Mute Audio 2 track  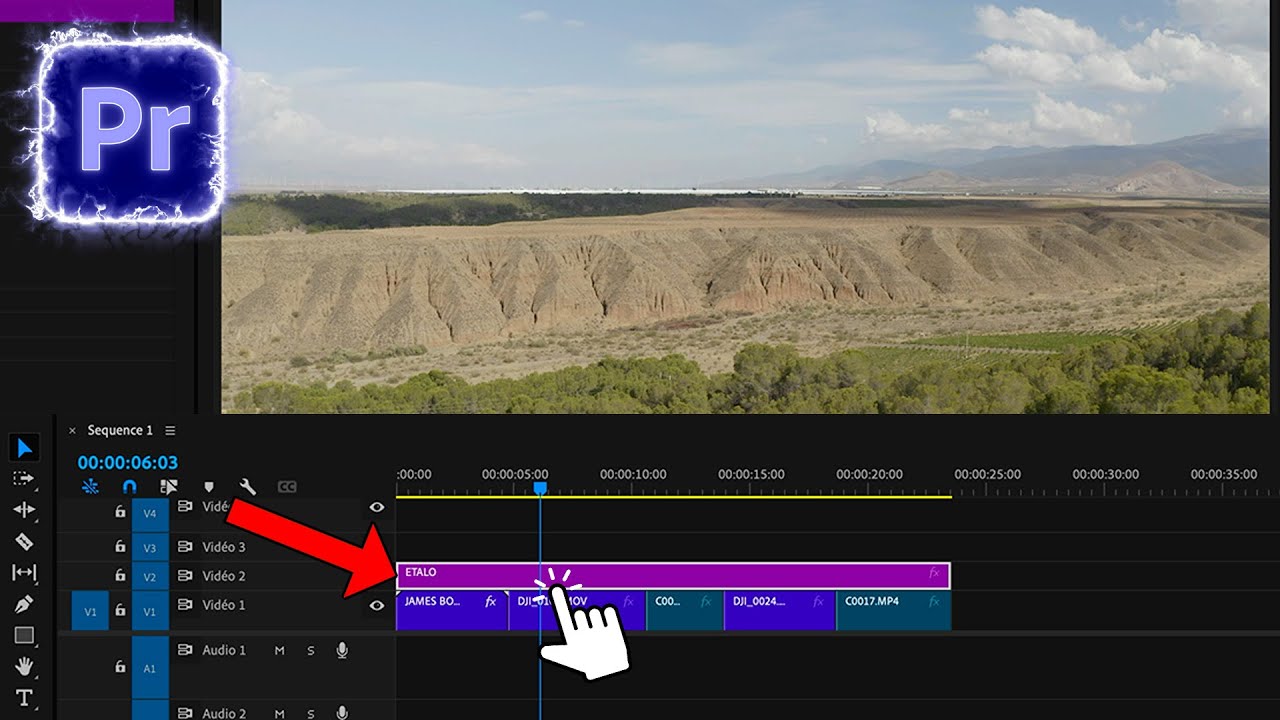click(x=279, y=713)
